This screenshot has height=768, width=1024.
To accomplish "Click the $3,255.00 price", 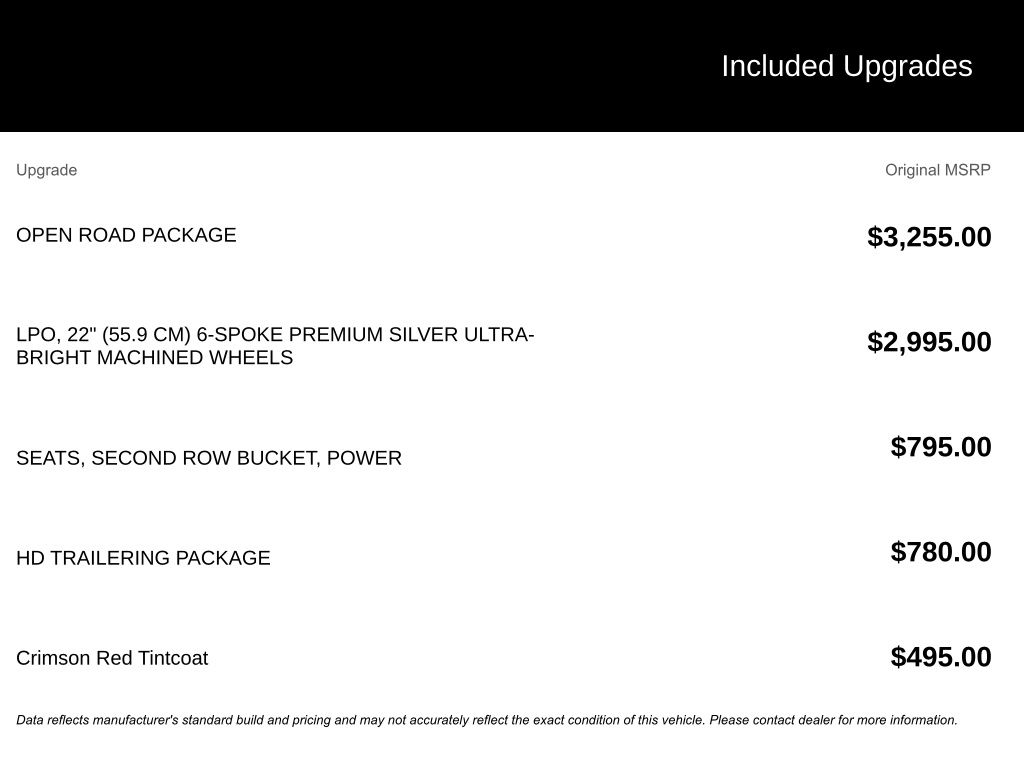I will 929,237.
